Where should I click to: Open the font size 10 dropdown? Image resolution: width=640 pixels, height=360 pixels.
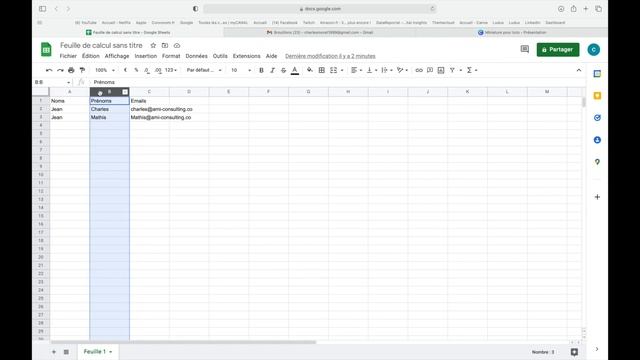[241, 70]
